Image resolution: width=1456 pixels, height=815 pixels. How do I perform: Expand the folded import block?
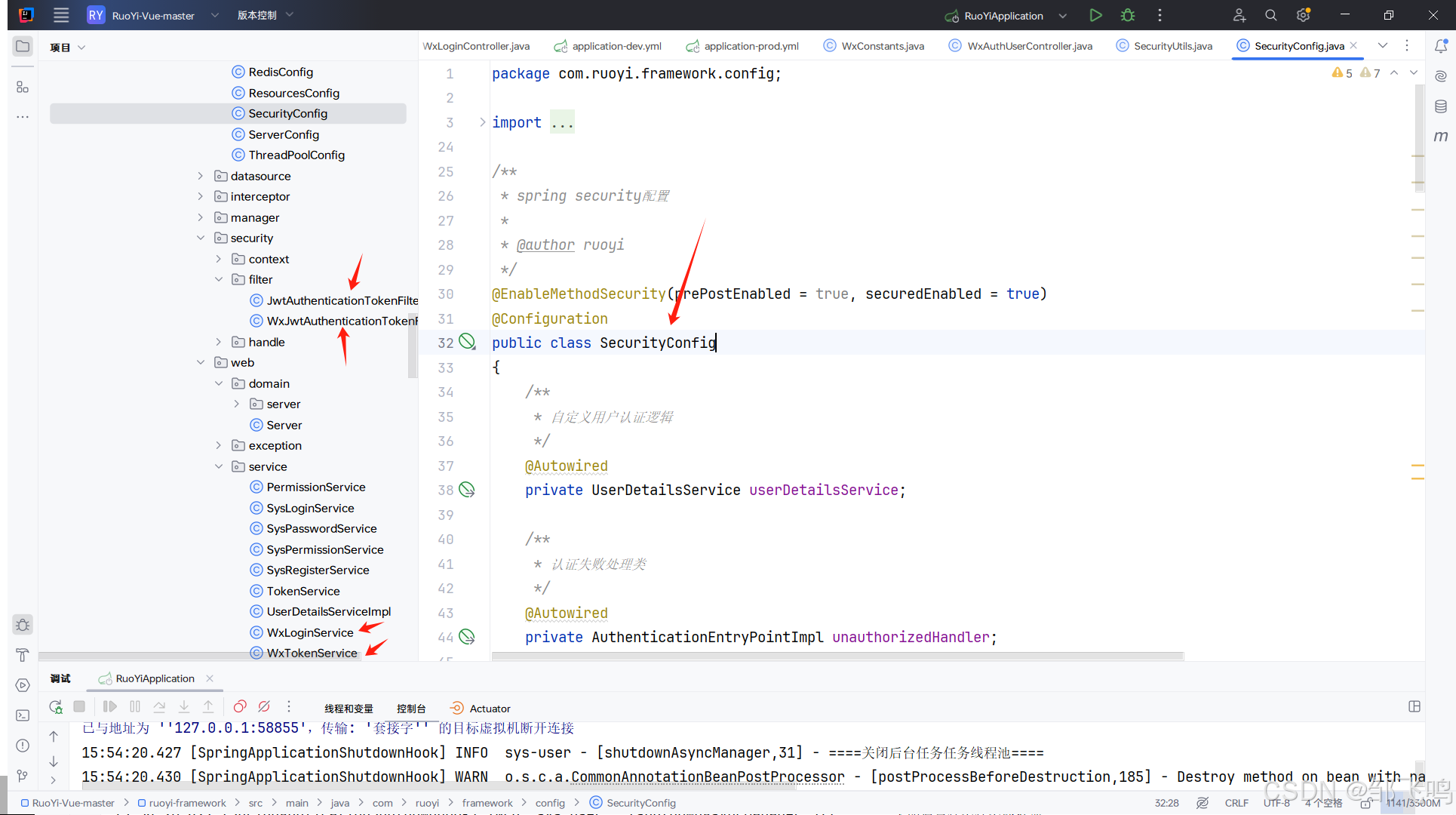pos(483,122)
